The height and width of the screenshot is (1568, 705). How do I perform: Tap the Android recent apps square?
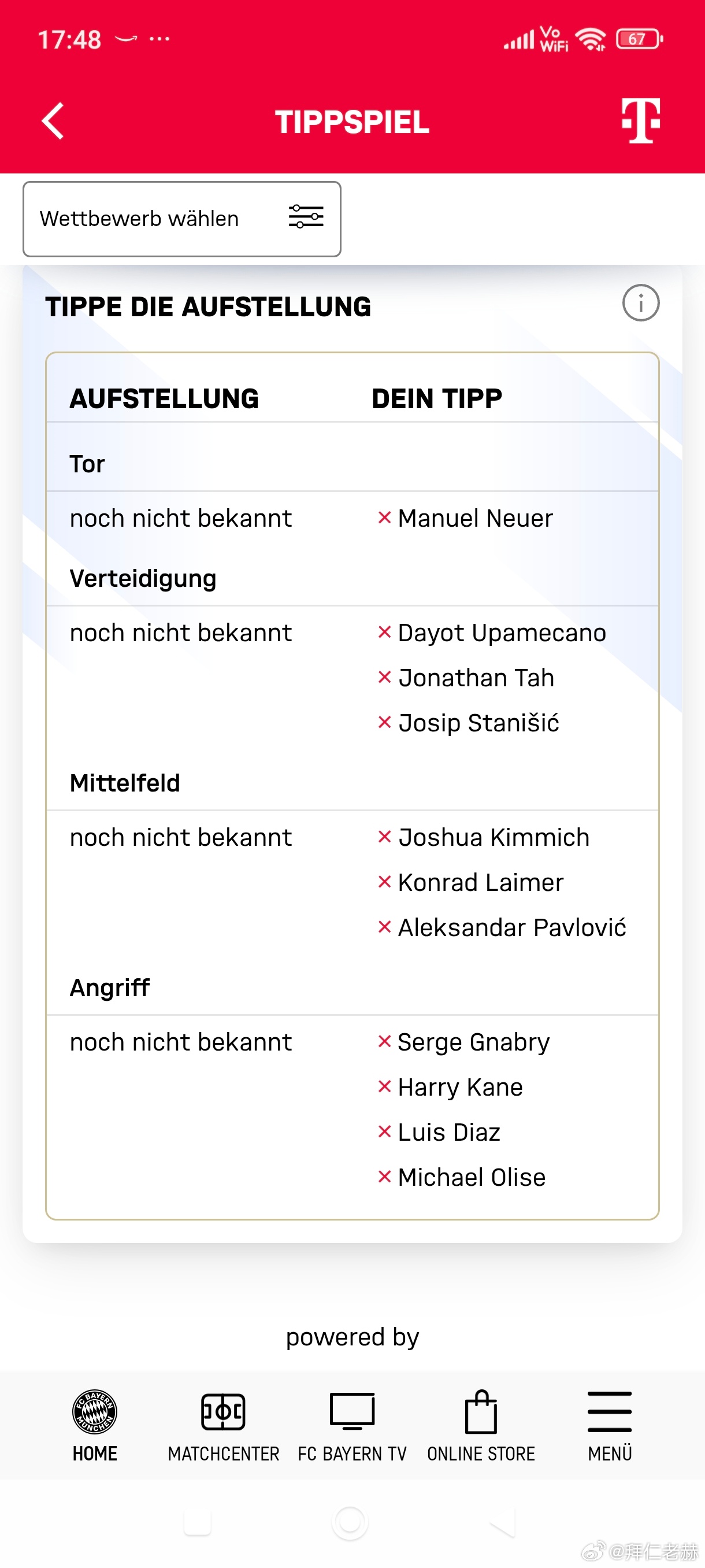[198, 1523]
